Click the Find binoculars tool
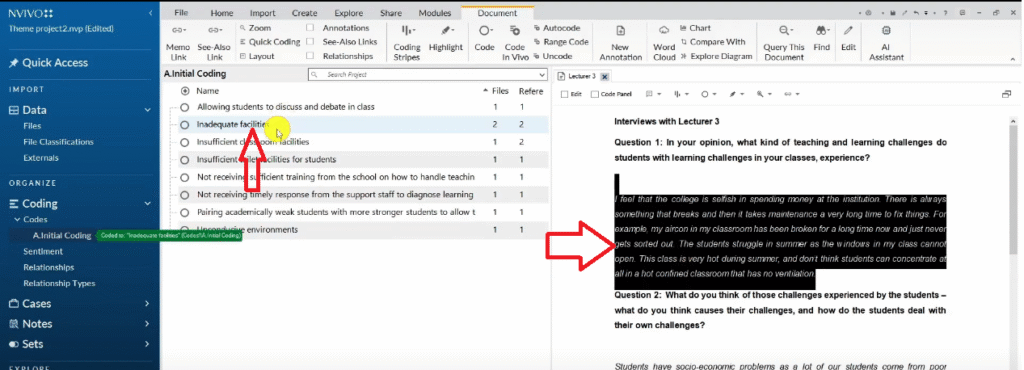 point(822,39)
